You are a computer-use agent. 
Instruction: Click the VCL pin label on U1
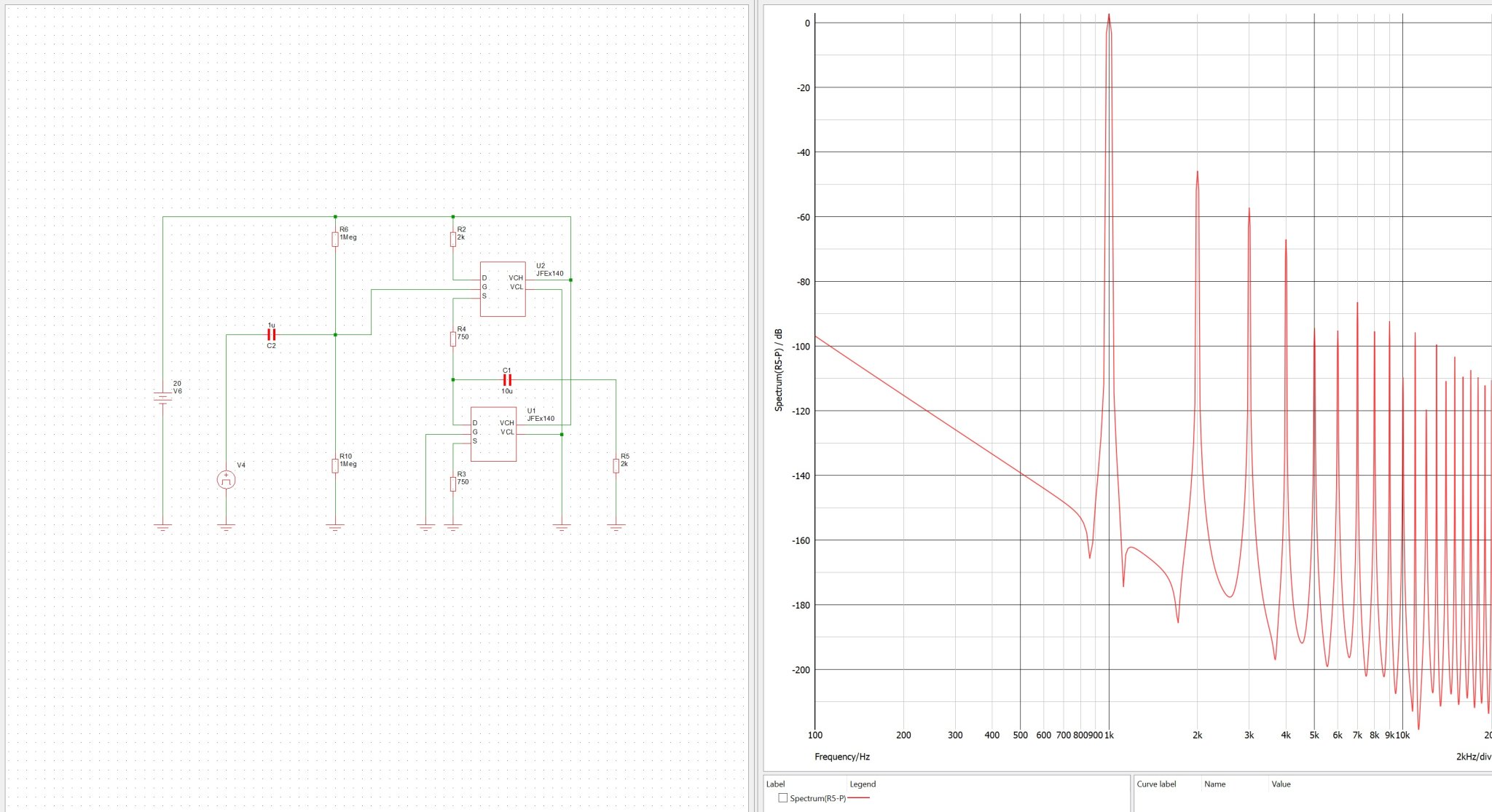click(507, 433)
